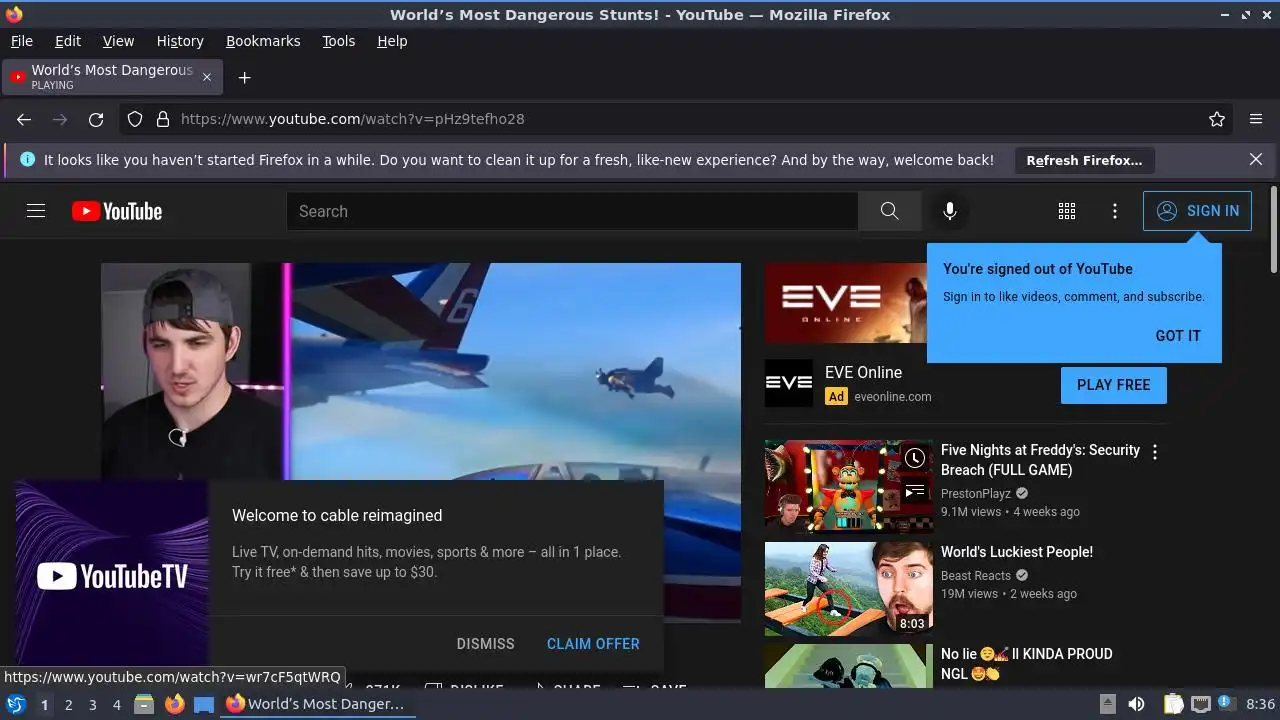Viewport: 1280px width, 720px height.
Task: Click the search magnifier button
Action: 889,211
